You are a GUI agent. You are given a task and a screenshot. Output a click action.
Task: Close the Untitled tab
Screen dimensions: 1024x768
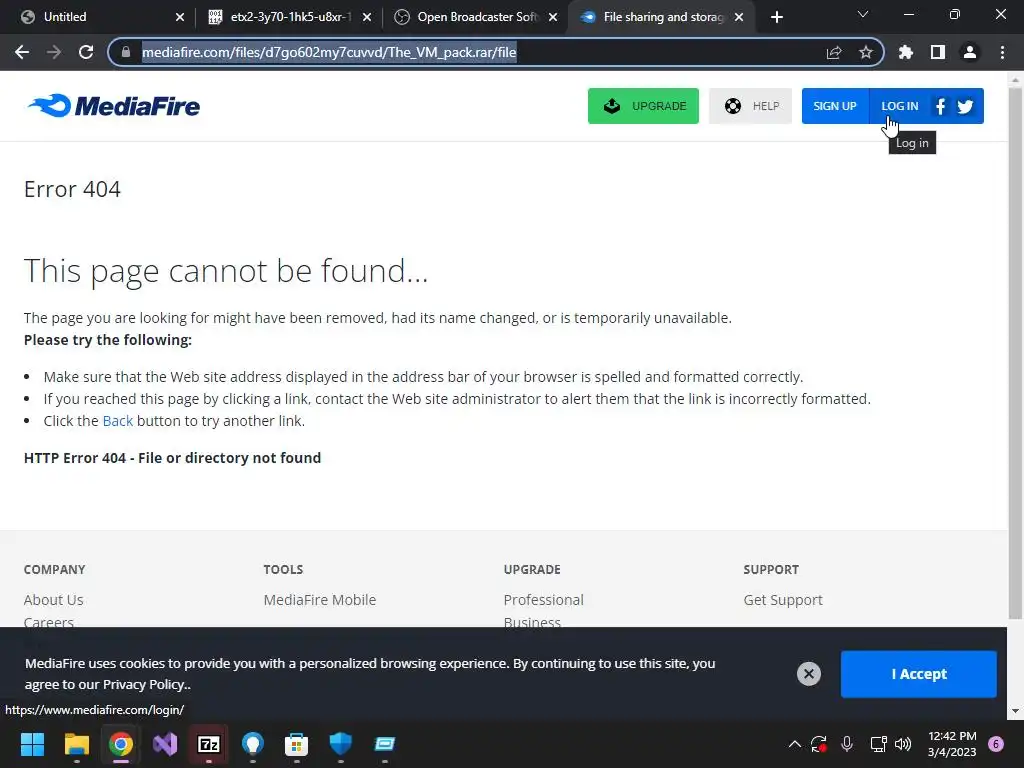[180, 17]
